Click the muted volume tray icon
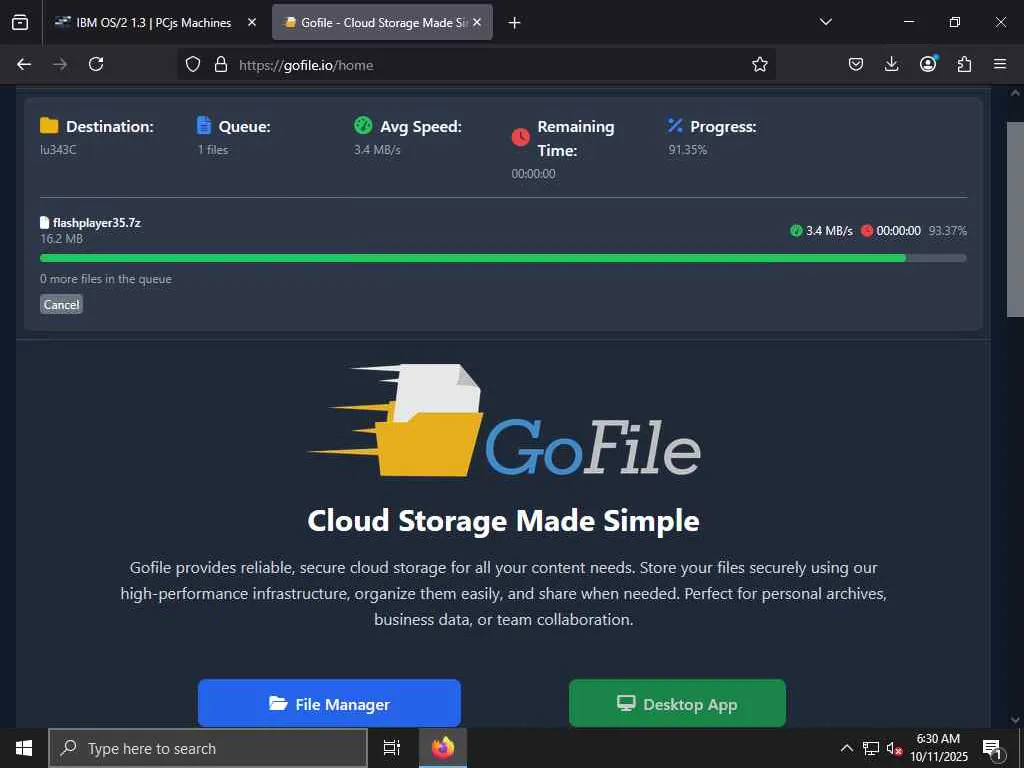 click(x=893, y=748)
